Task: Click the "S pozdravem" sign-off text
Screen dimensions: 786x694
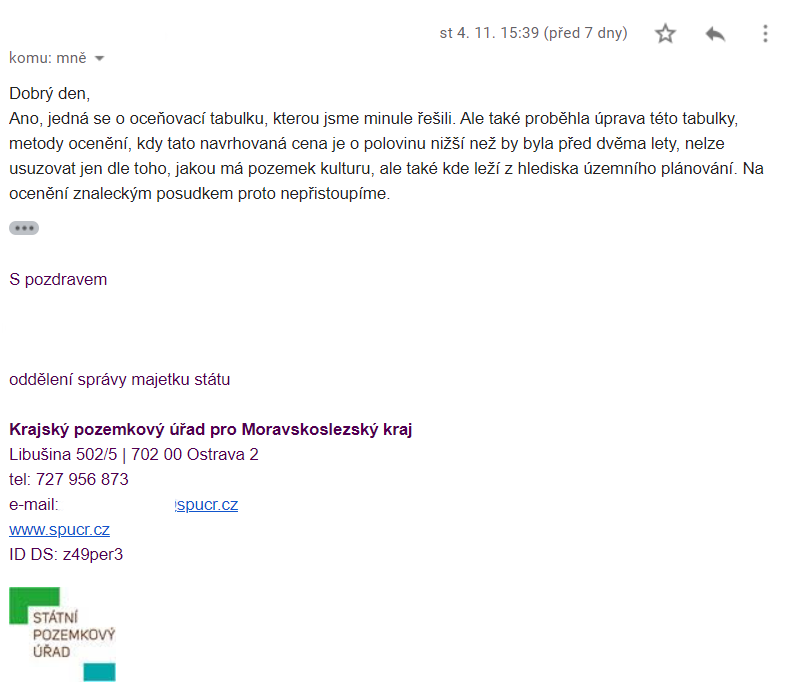Action: (58, 279)
